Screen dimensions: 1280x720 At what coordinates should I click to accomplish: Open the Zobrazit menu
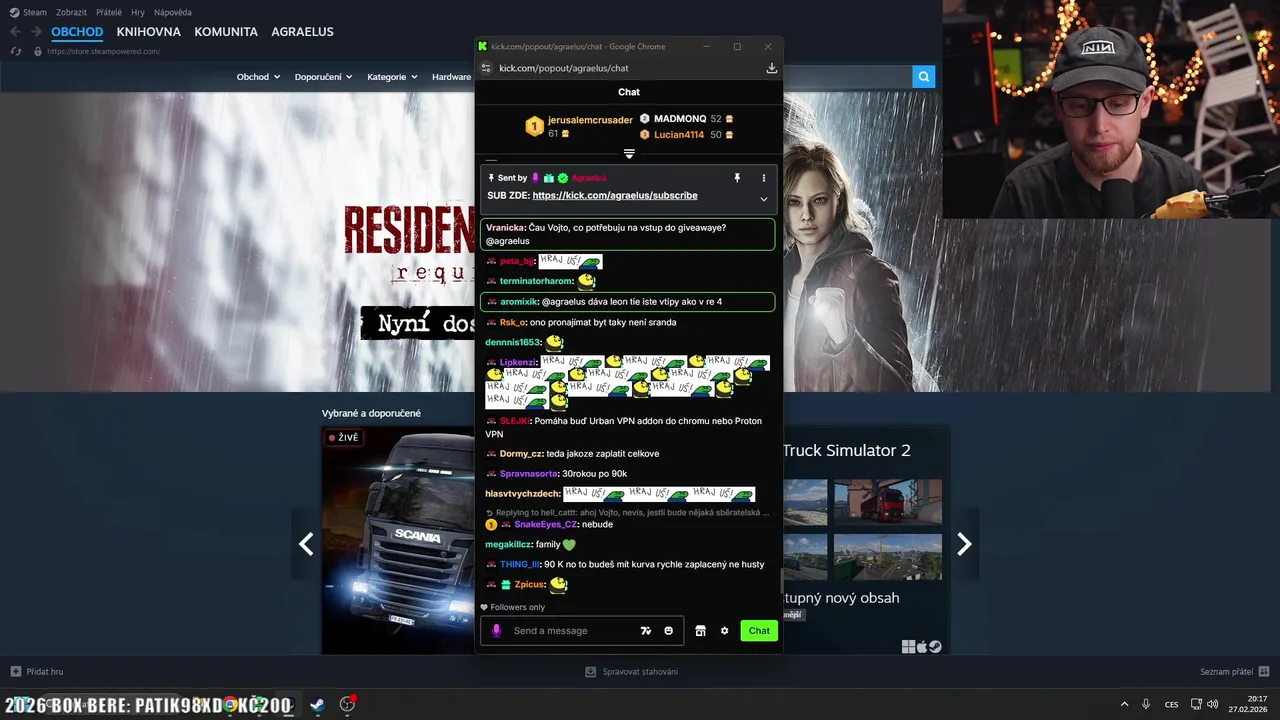pyautogui.click(x=71, y=12)
